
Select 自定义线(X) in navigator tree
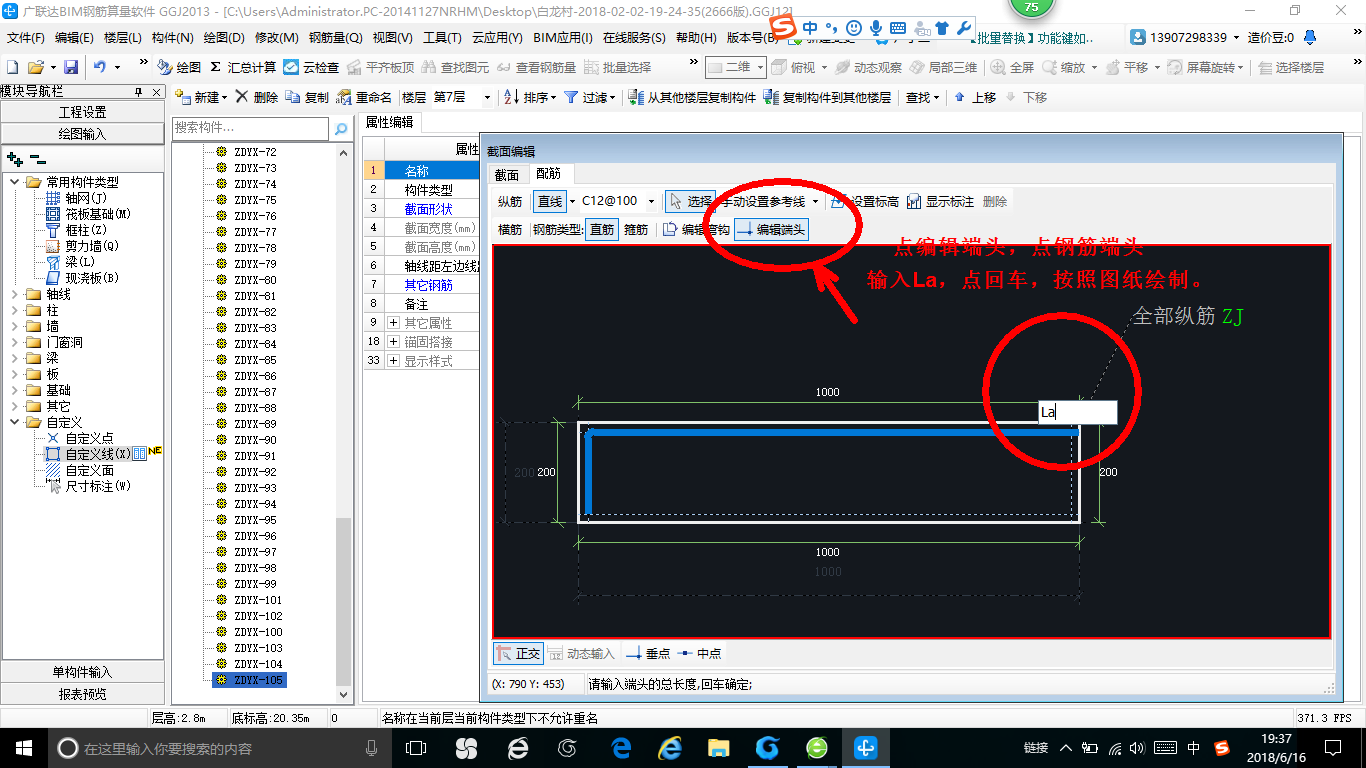97,454
